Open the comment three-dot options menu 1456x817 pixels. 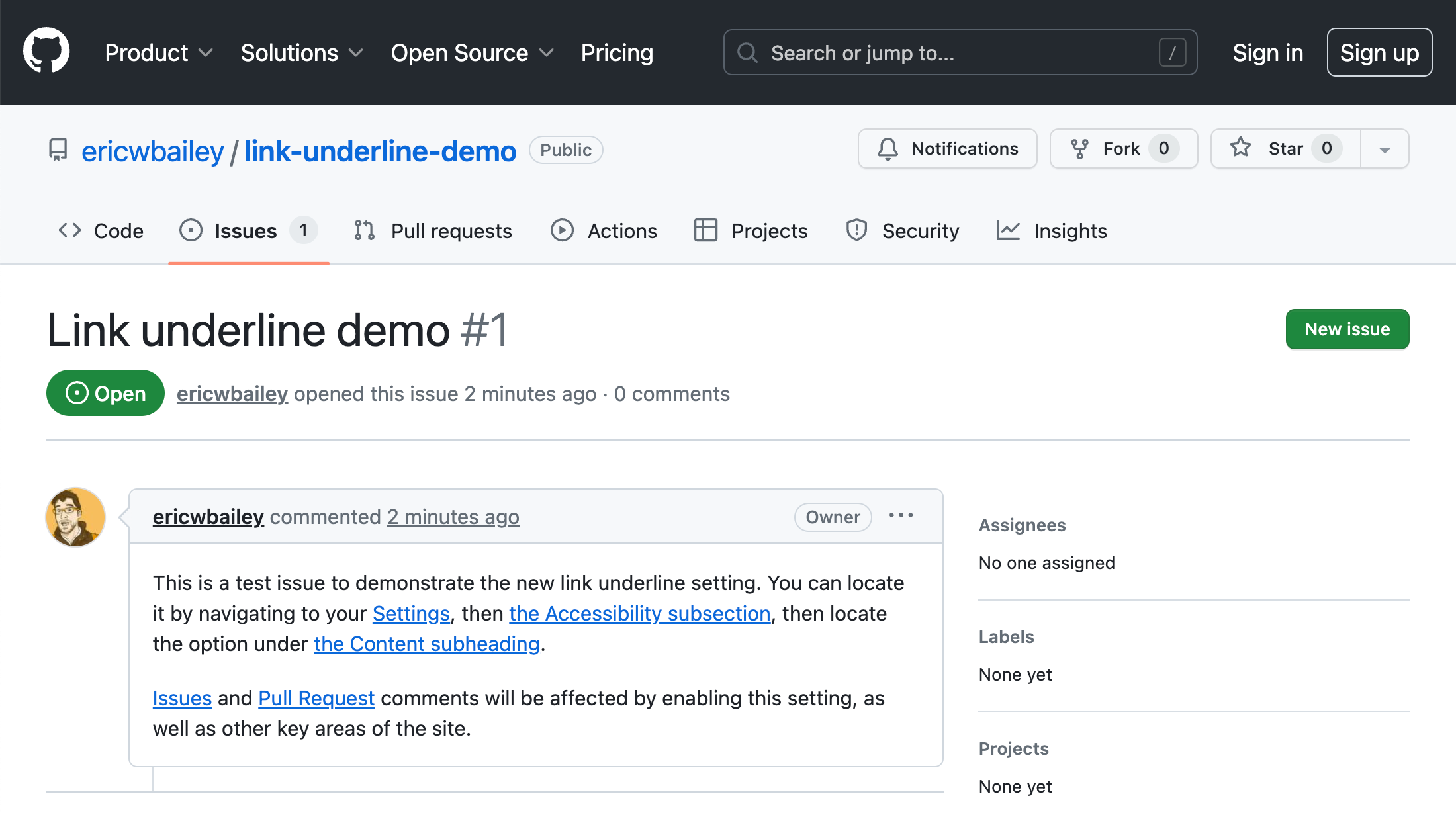click(x=901, y=515)
